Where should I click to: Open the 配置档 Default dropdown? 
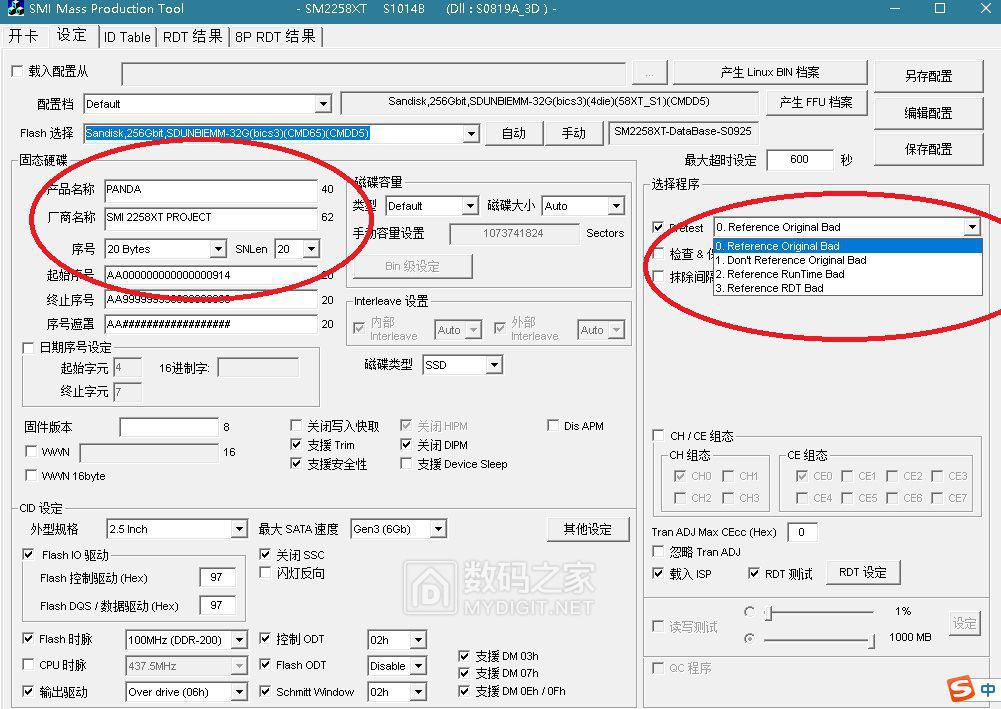[x=323, y=104]
